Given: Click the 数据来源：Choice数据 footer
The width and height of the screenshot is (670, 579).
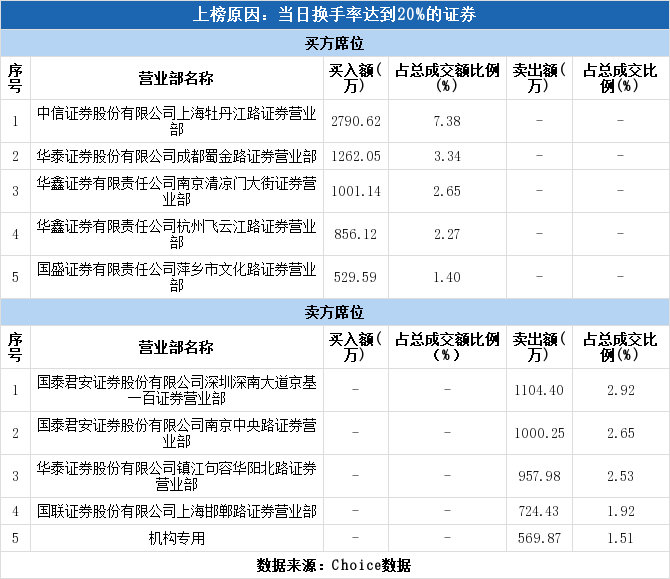Looking at the screenshot, I should 333,565.
